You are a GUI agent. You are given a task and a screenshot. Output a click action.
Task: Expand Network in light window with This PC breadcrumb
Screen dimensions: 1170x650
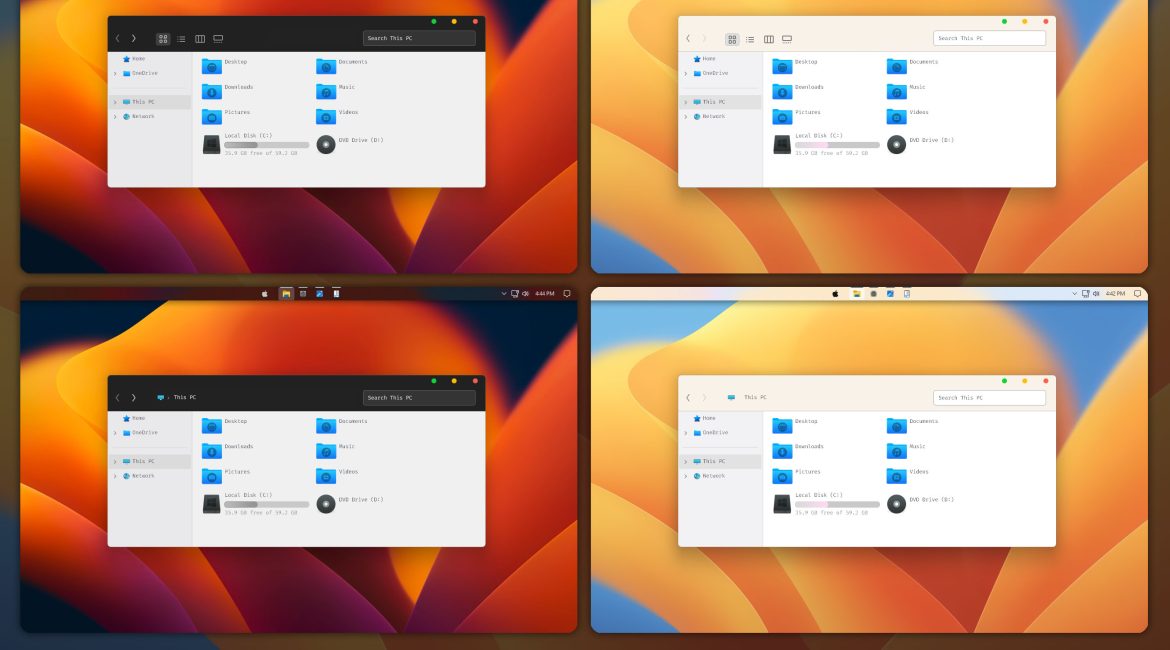tap(686, 476)
